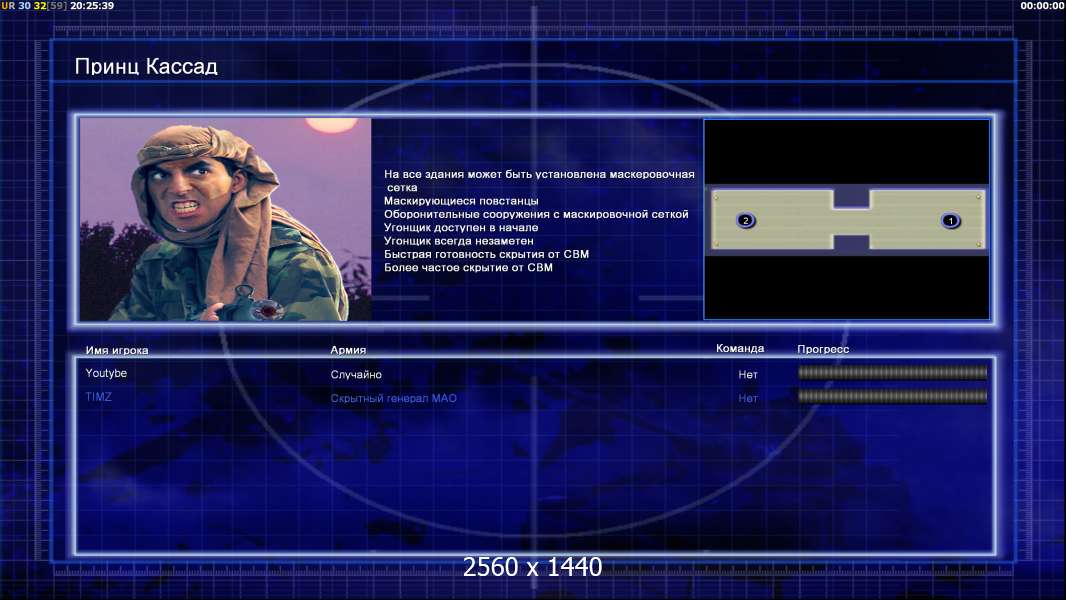Click the 'Имя игрока' column header
This screenshot has width=1066, height=600.
(117, 351)
